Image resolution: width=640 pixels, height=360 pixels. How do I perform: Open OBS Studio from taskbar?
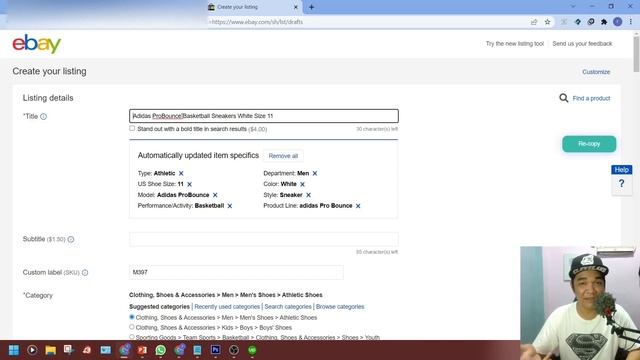pyautogui.click(x=234, y=350)
